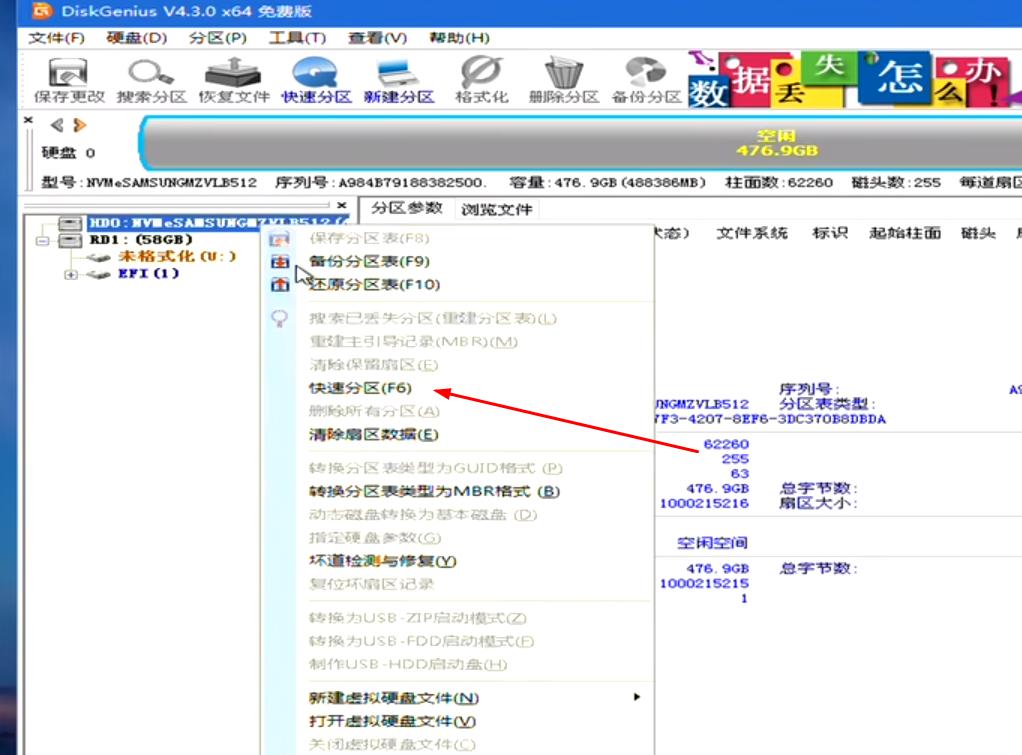Select 打开虚拟硬盘文件(V) menu entry
1022x755 pixels.
click(x=392, y=722)
